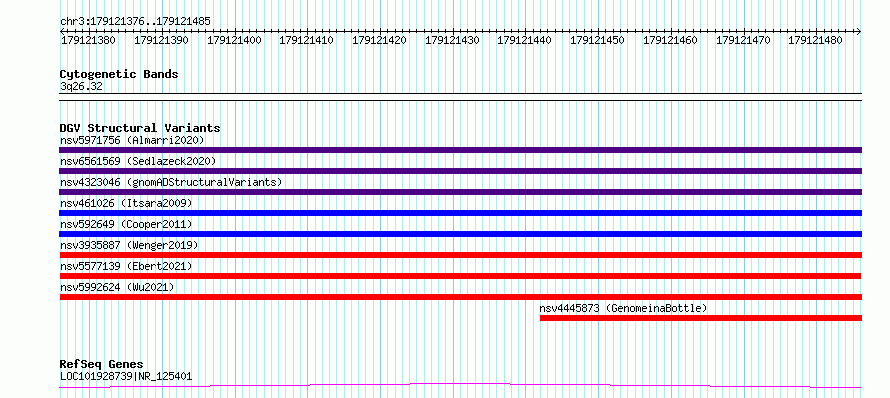Click the right arrow end of ruler
This screenshot has height=398, width=890.
[859, 32]
